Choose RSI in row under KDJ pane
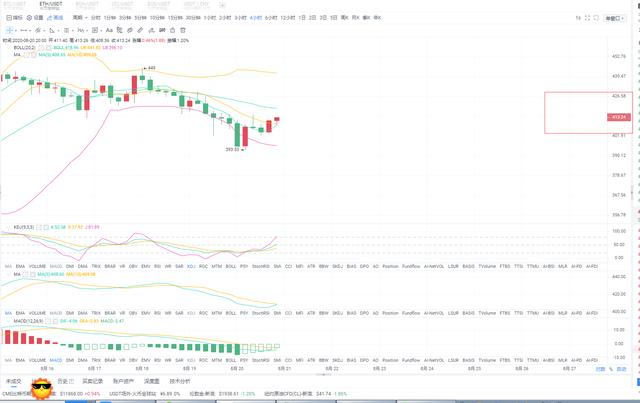640x403 pixels. [157, 266]
